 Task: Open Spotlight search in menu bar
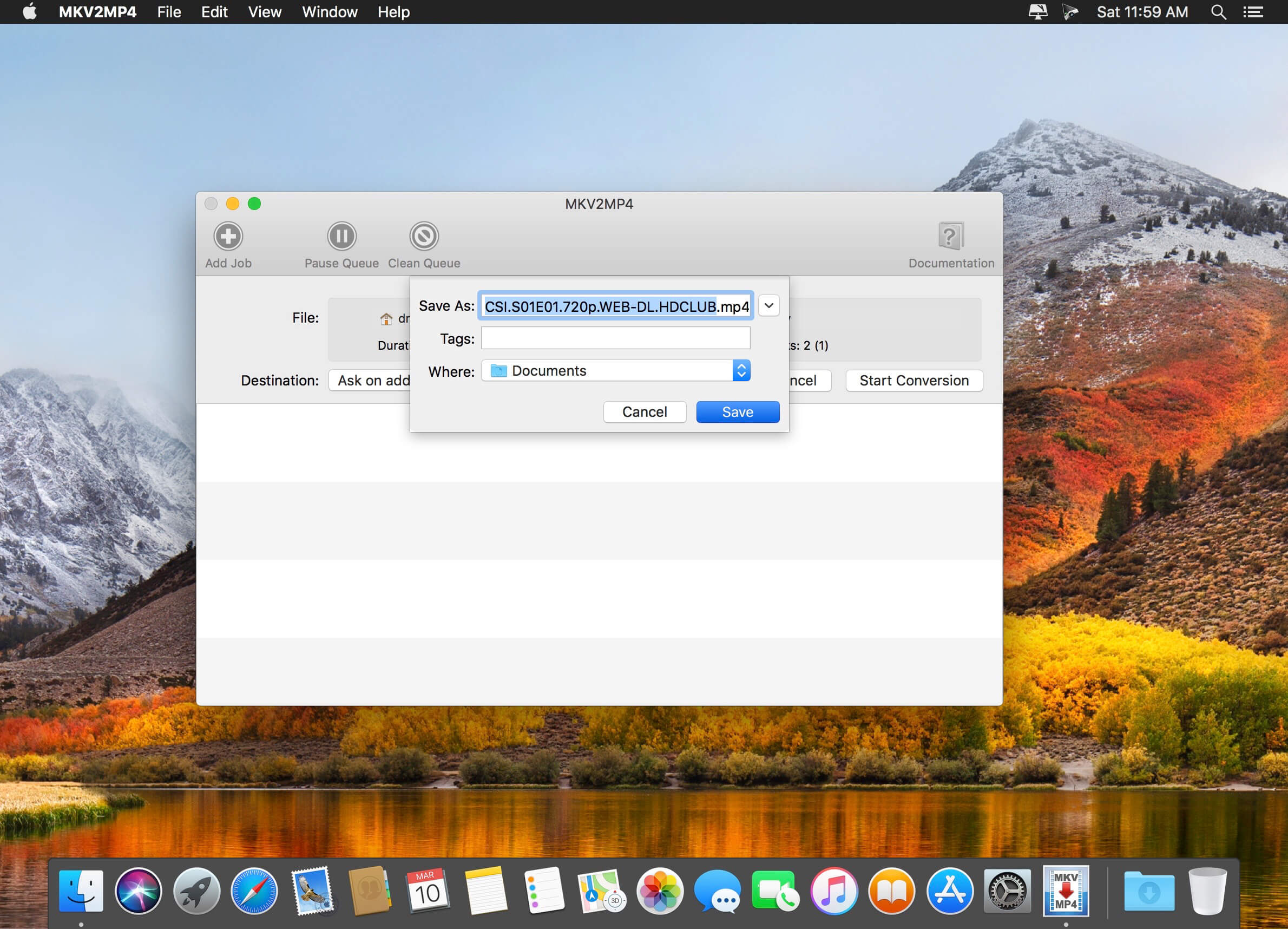click(x=1218, y=12)
